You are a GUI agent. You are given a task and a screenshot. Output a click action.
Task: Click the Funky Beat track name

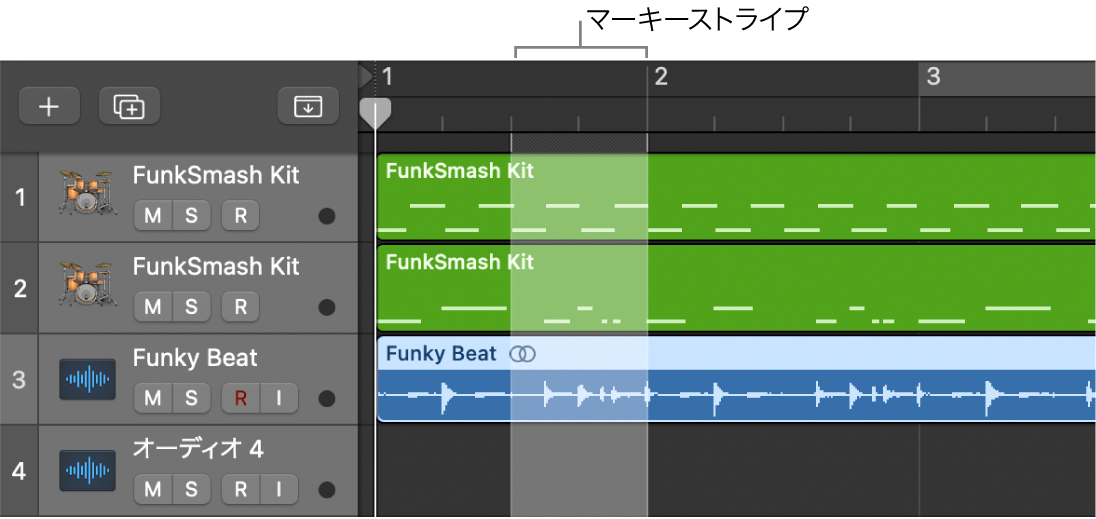195,358
